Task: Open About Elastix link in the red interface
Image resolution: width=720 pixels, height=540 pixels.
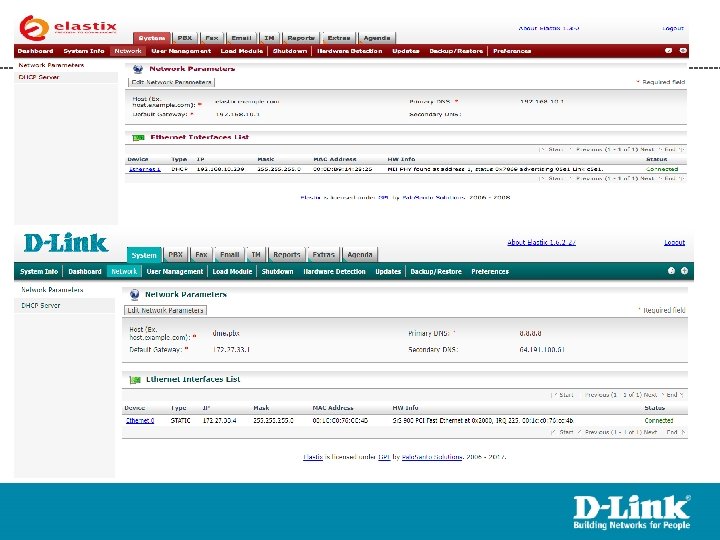Action: pos(549,28)
